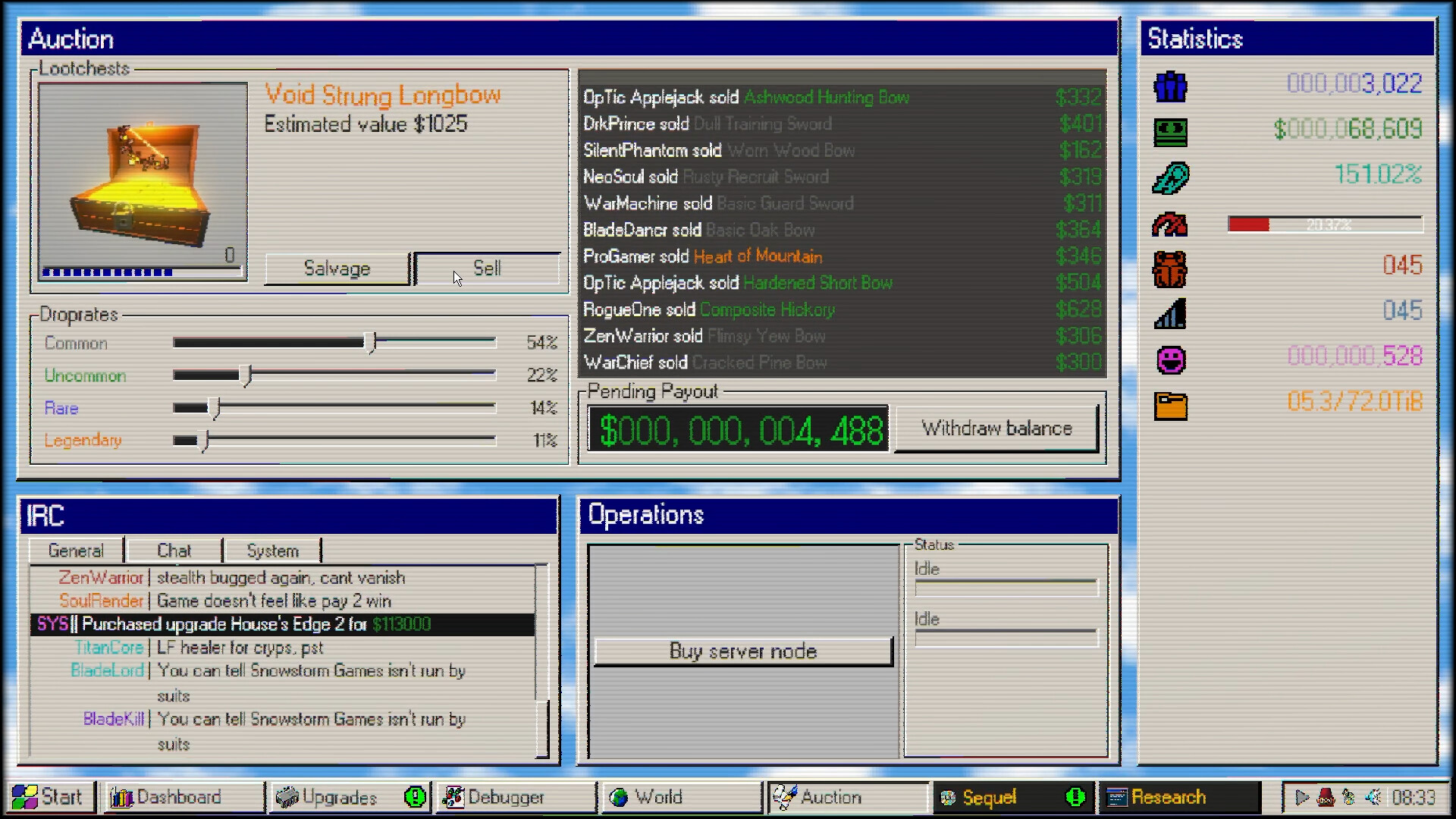Click the bug report counter icon in Statistics
The width and height of the screenshot is (1456, 819).
pyautogui.click(x=1169, y=267)
